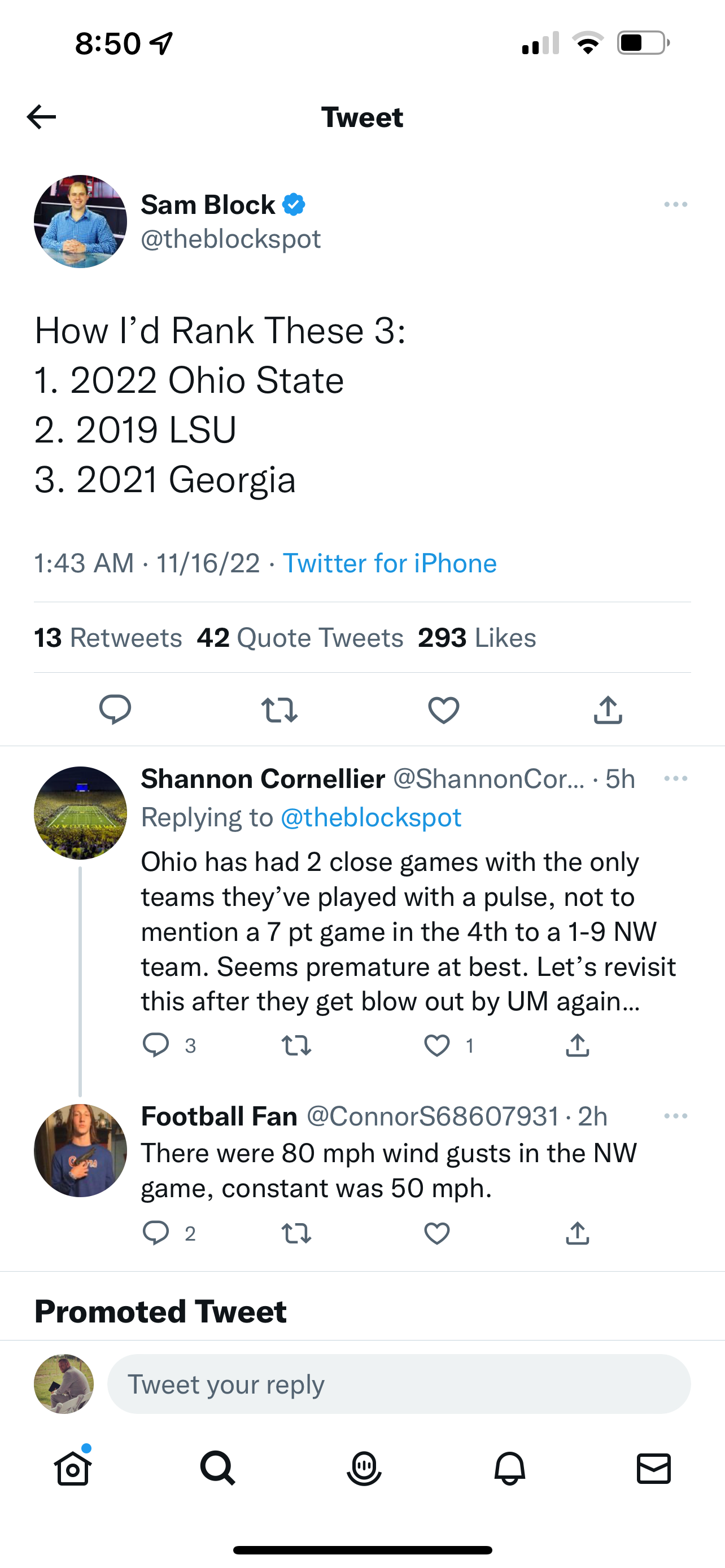
Task: View the 42 Quote Tweets
Action: click(x=299, y=638)
